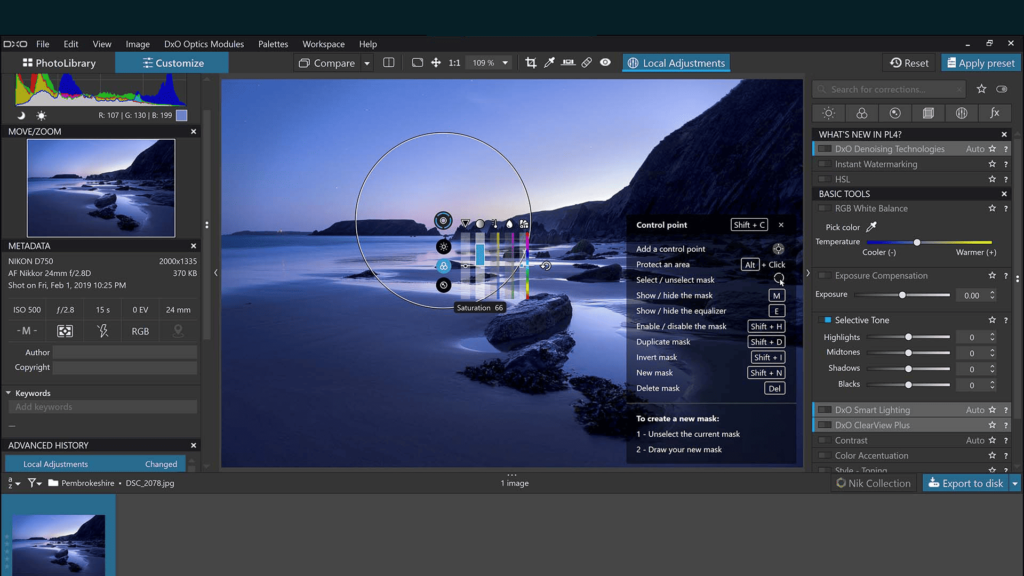Select the Crop tool in the toolbar
Viewport: 1024px width, 576px height.
530,63
